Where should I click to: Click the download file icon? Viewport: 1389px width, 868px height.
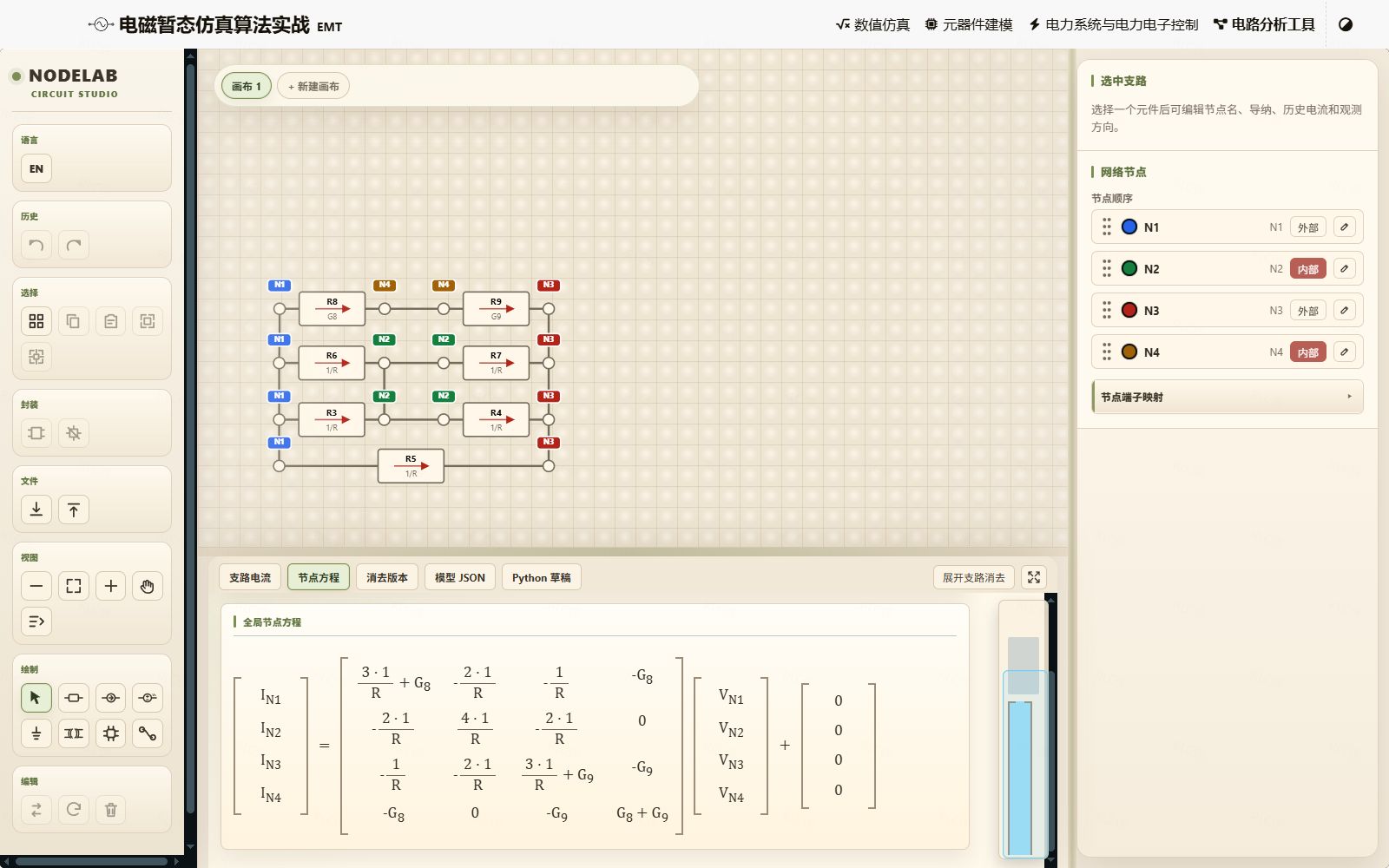(36, 510)
